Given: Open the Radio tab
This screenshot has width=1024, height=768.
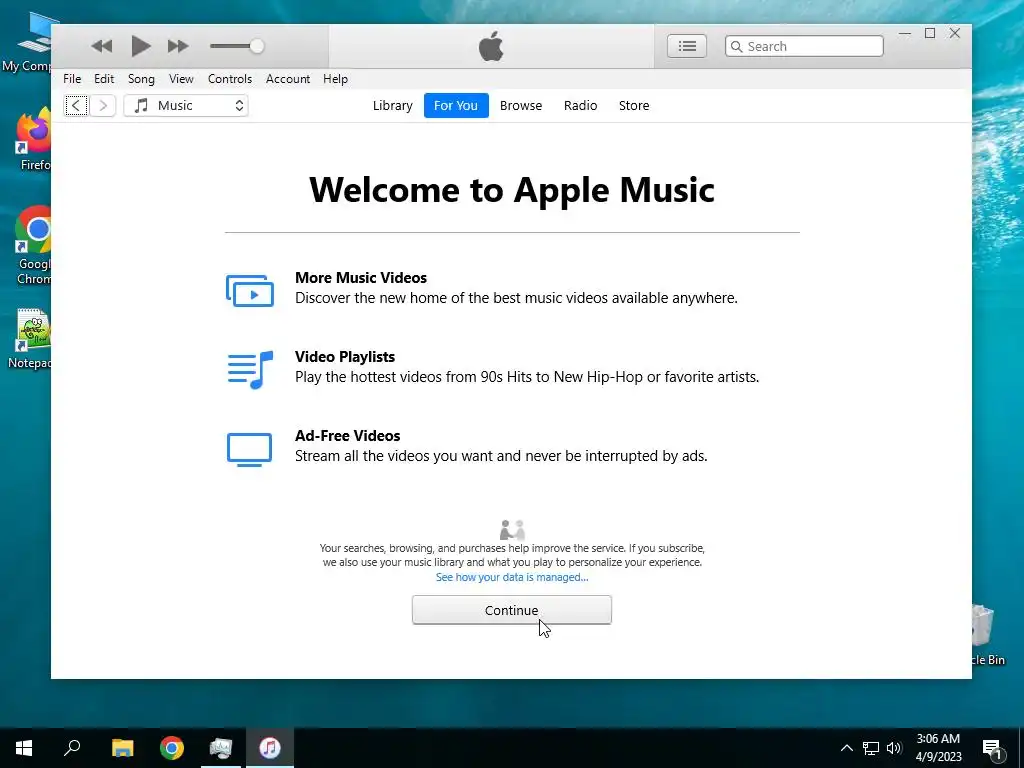Looking at the screenshot, I should point(580,105).
